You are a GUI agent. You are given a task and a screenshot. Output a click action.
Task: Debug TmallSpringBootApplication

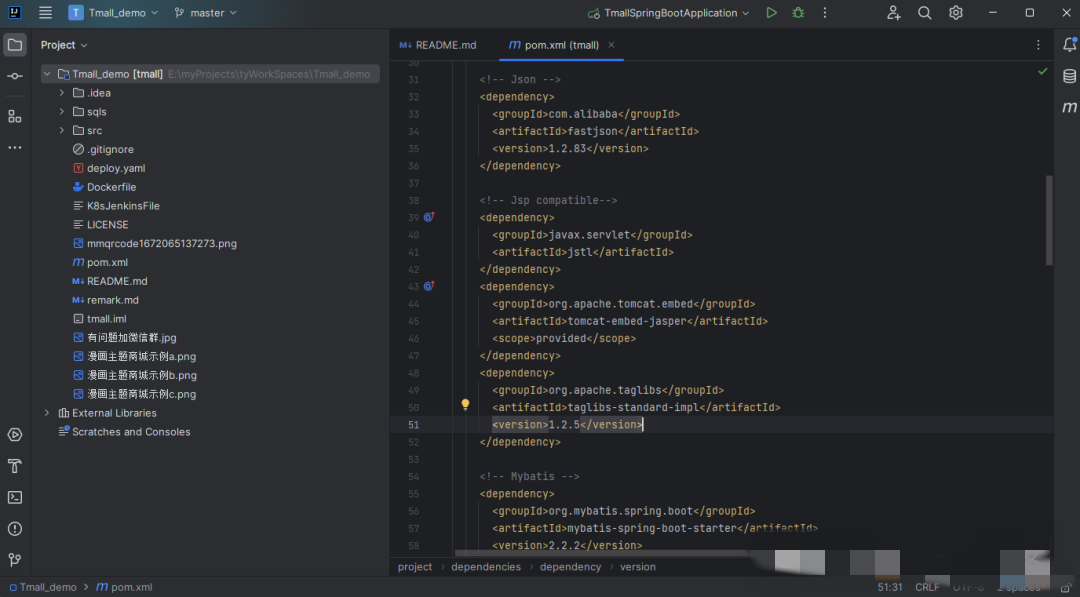point(798,12)
